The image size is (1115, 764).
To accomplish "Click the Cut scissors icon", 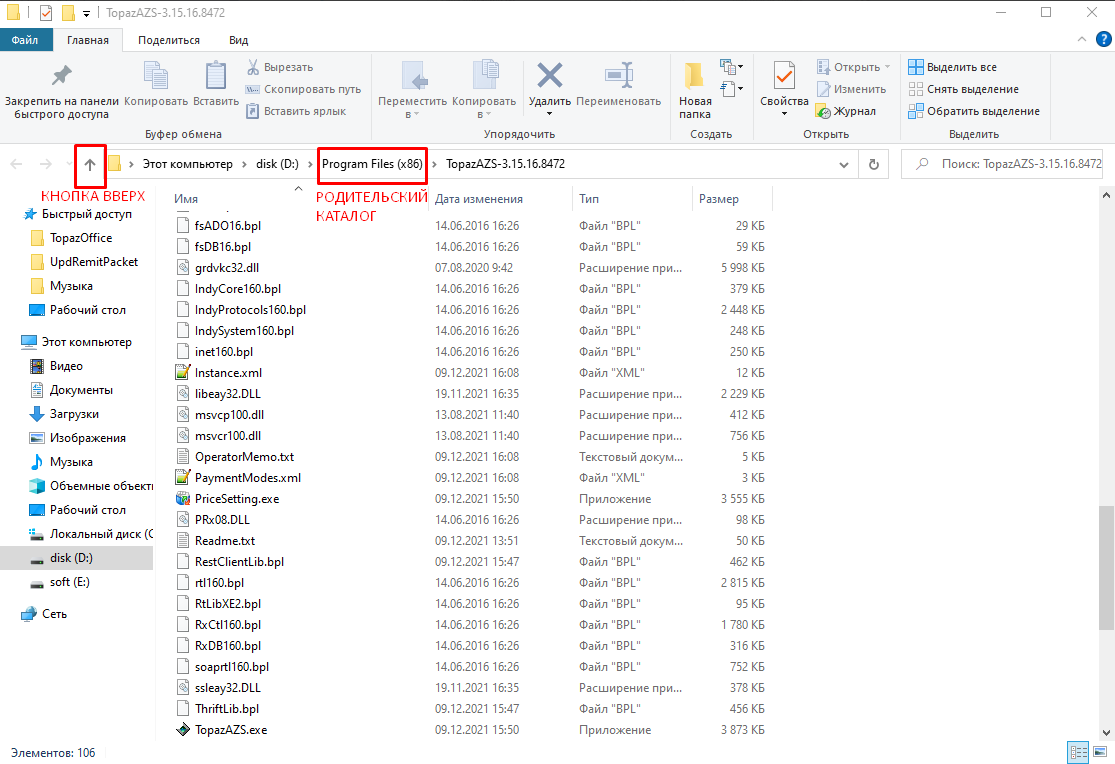I will click(252, 67).
